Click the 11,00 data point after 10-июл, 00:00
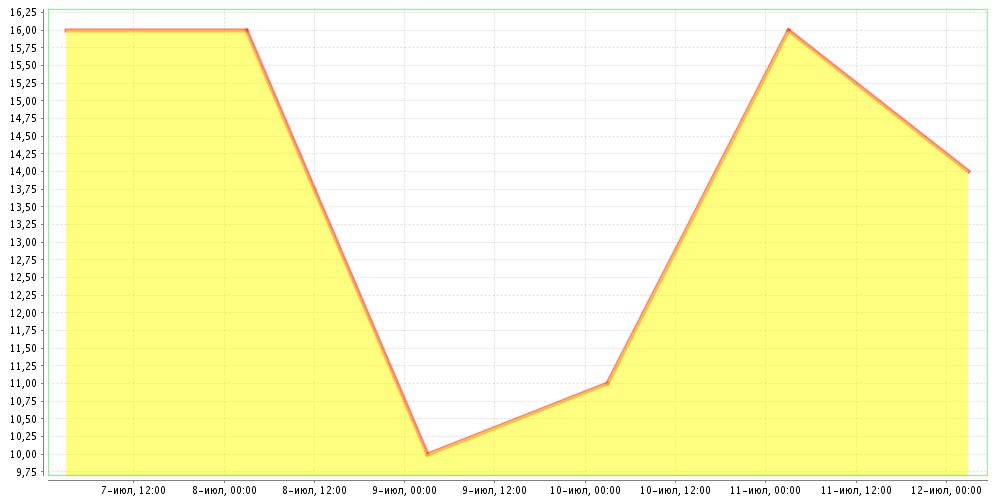 point(608,383)
